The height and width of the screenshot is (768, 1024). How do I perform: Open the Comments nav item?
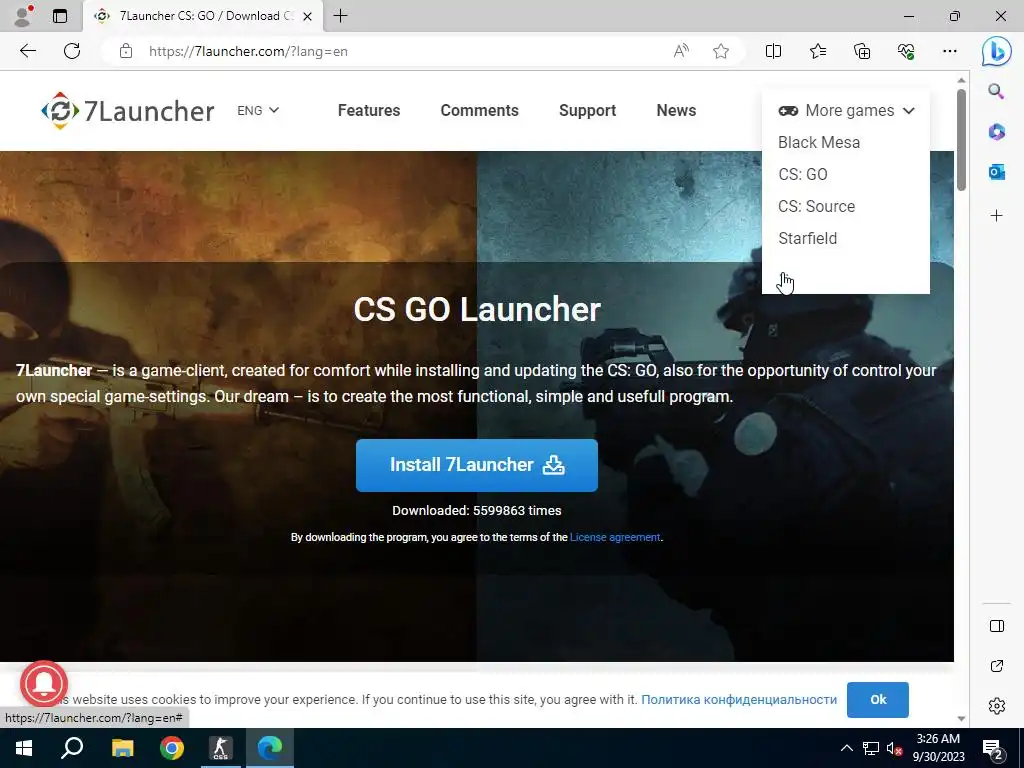pyautogui.click(x=479, y=110)
